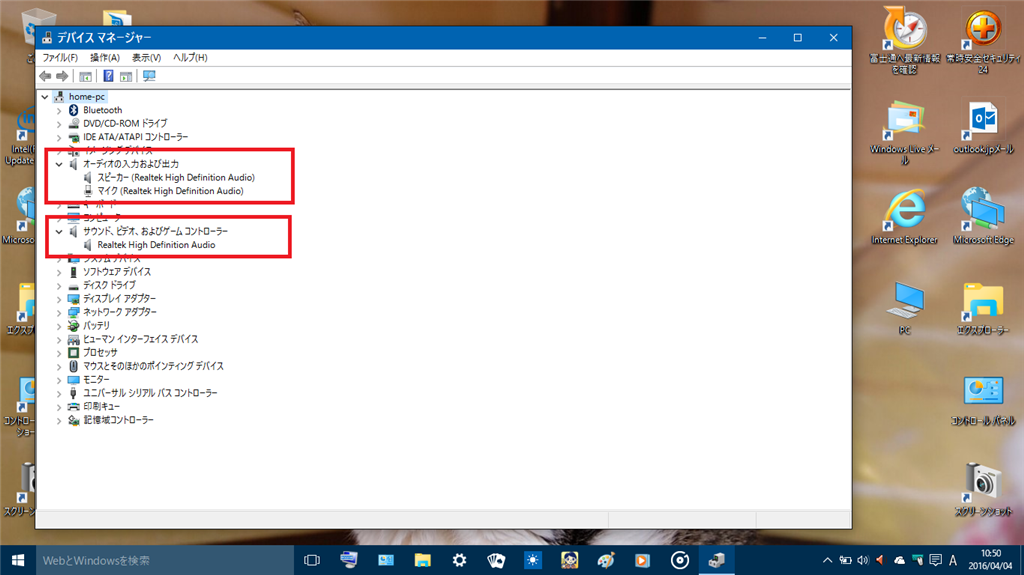This screenshot has height=575, width=1024.
Task: Expand the Bluetooth category arrow
Action: click(x=59, y=110)
